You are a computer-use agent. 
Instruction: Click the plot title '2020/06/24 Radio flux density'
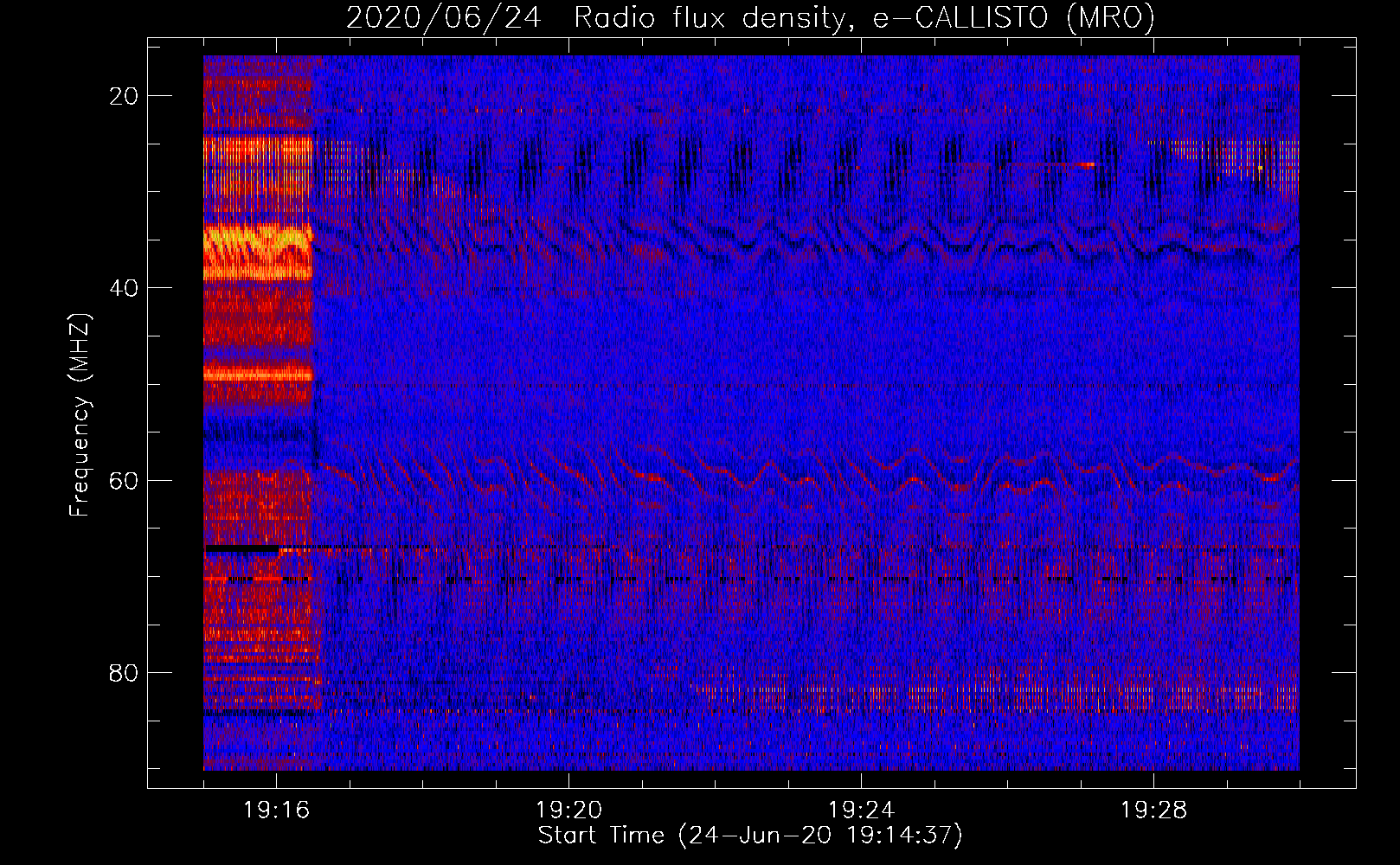(750, 17)
